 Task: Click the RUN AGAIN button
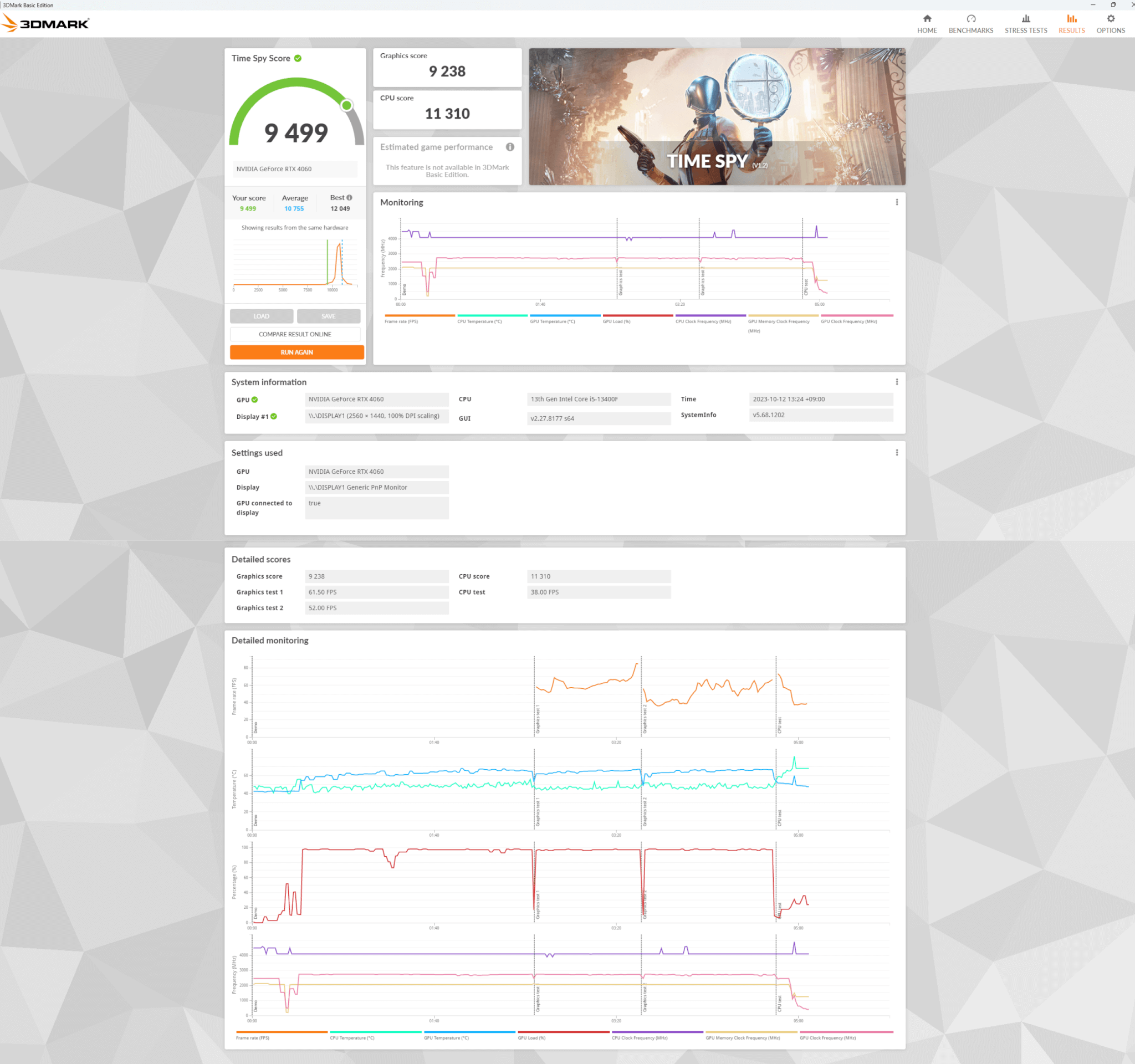coord(296,352)
